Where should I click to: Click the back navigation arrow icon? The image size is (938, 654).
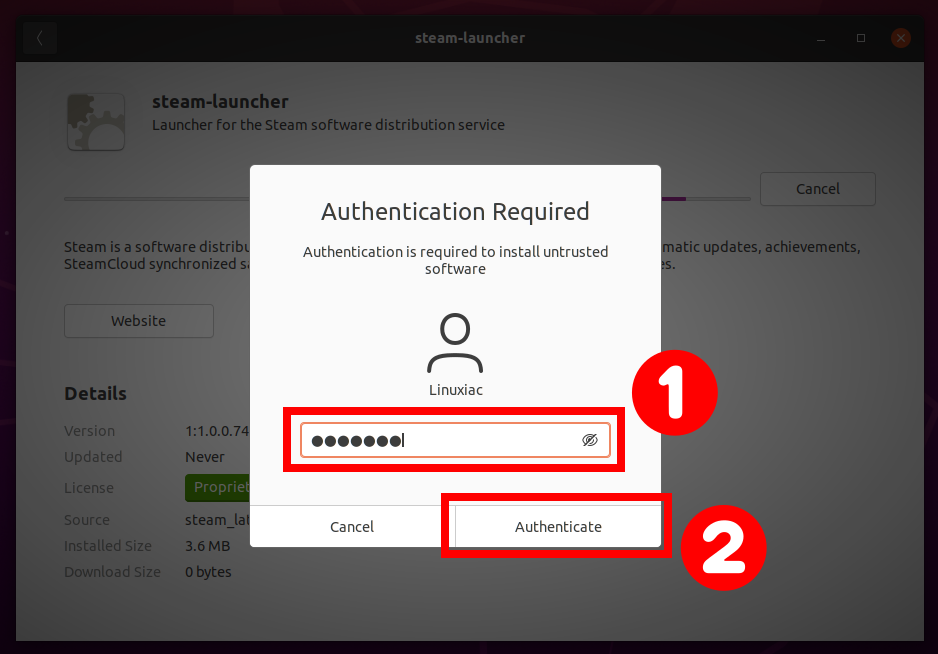pyautogui.click(x=39, y=37)
